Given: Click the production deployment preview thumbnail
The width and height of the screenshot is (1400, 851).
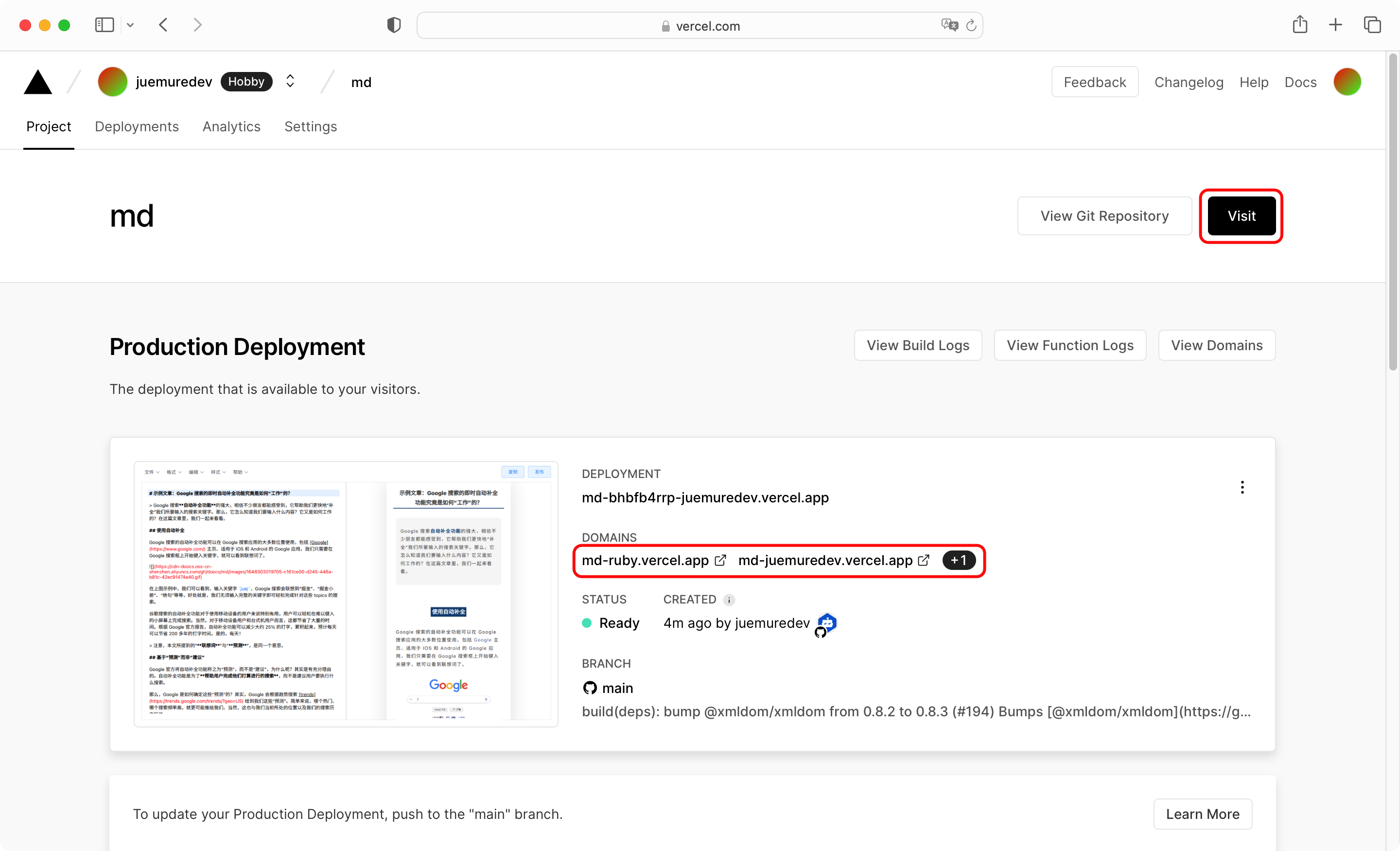Looking at the screenshot, I should coord(341,590).
